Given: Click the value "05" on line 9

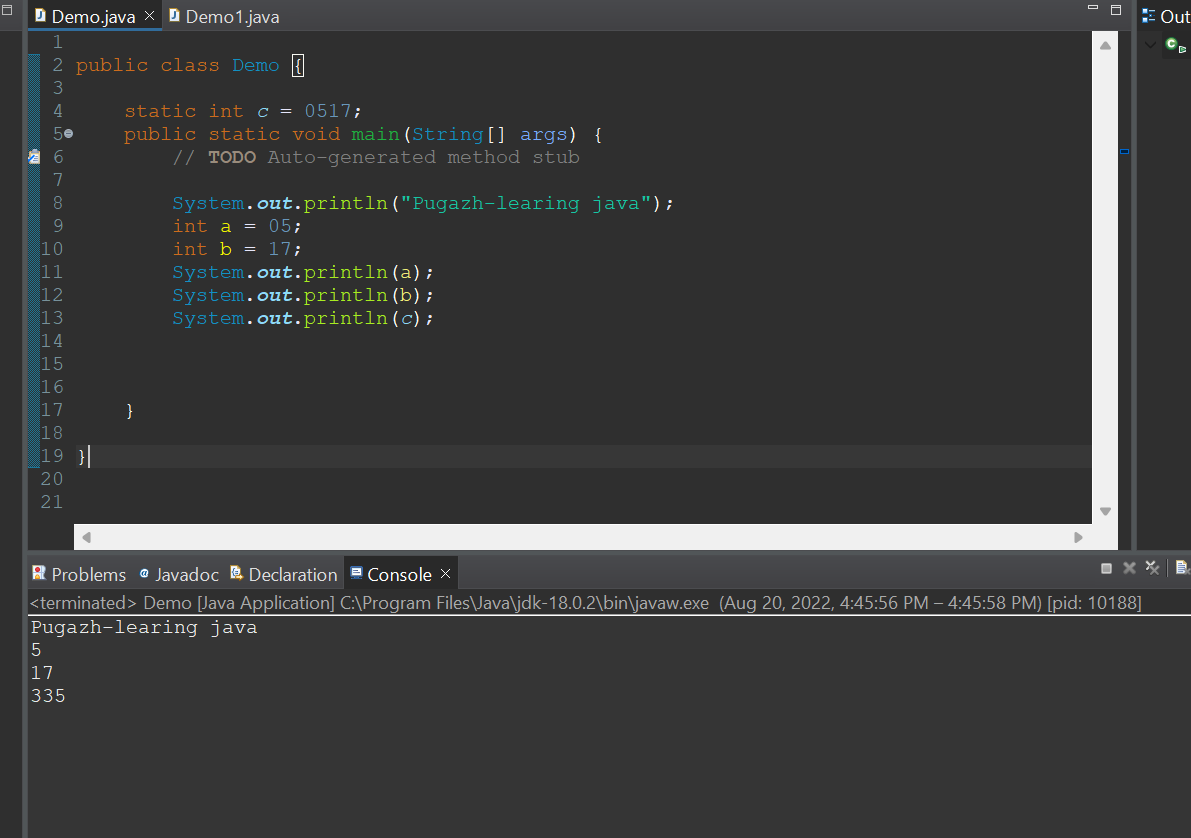Looking at the screenshot, I should pos(280,226).
